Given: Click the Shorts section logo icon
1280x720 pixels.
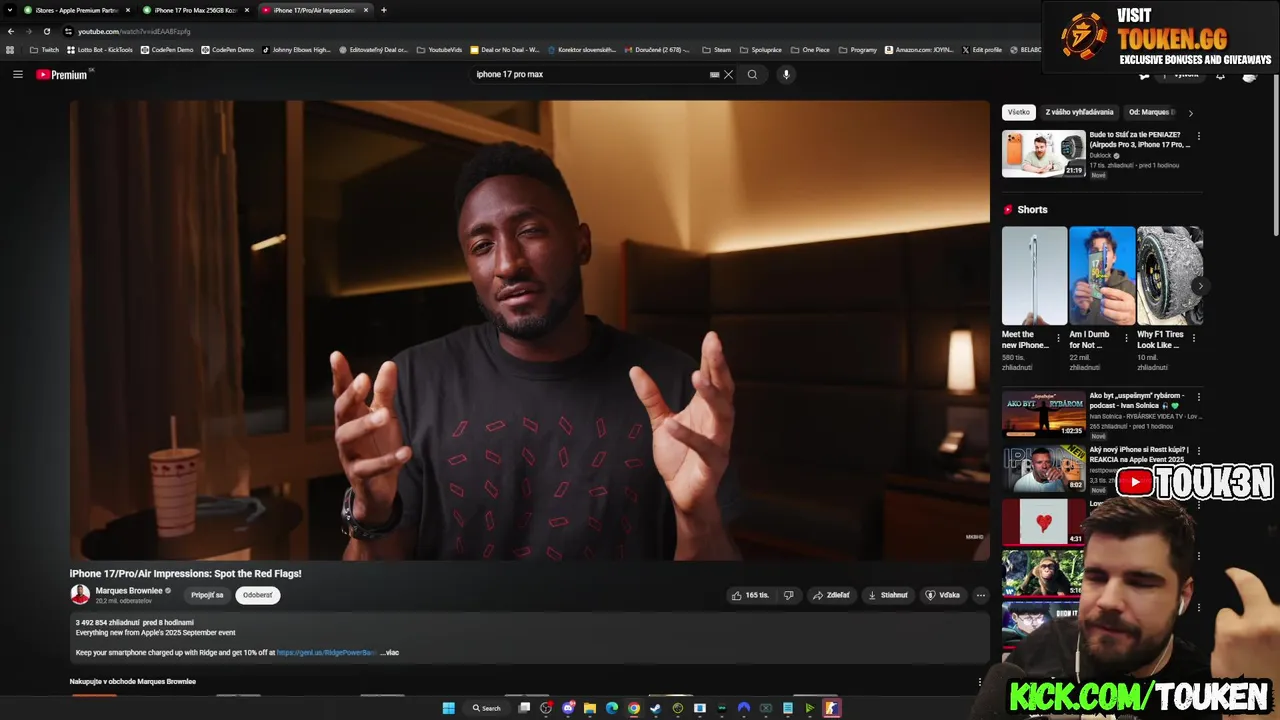Looking at the screenshot, I should point(1008,210).
